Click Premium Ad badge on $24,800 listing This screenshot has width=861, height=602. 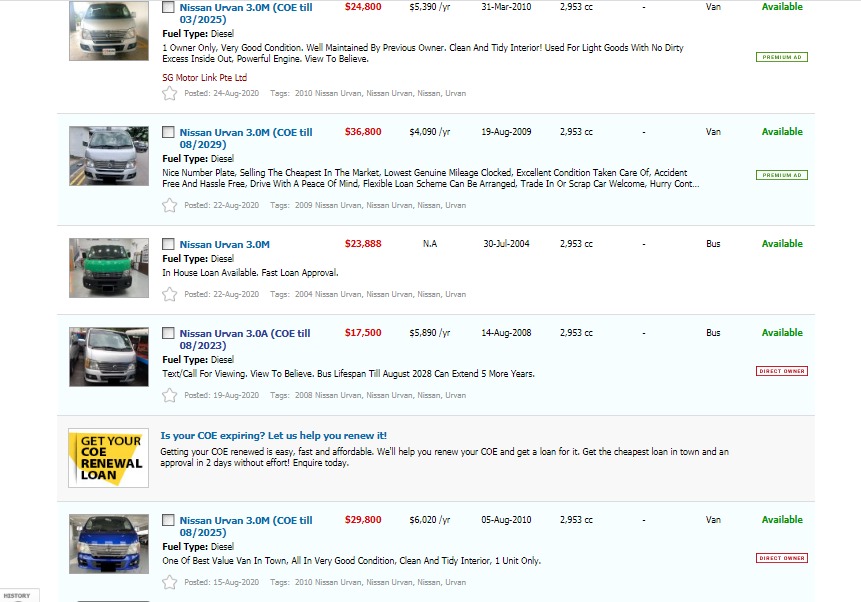coord(781,57)
